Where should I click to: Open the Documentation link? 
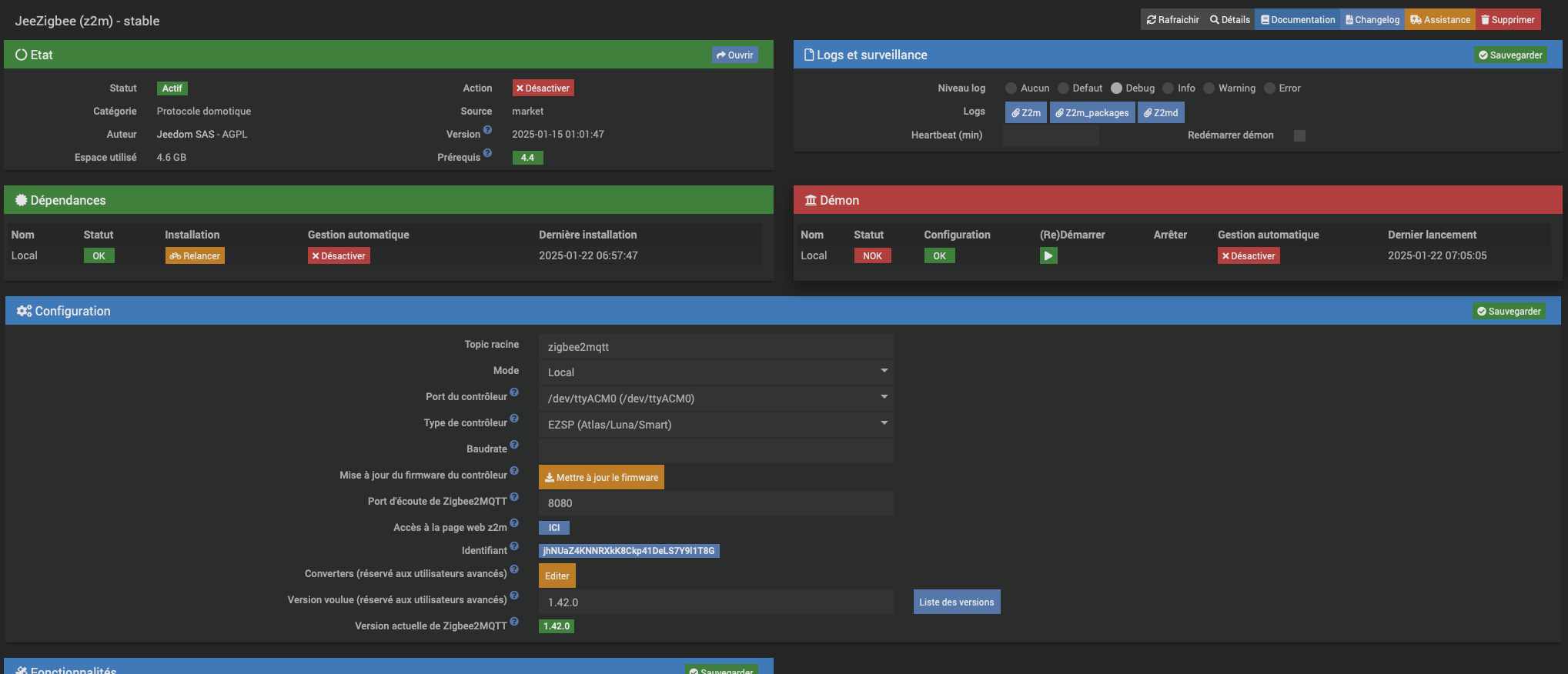point(1297,20)
